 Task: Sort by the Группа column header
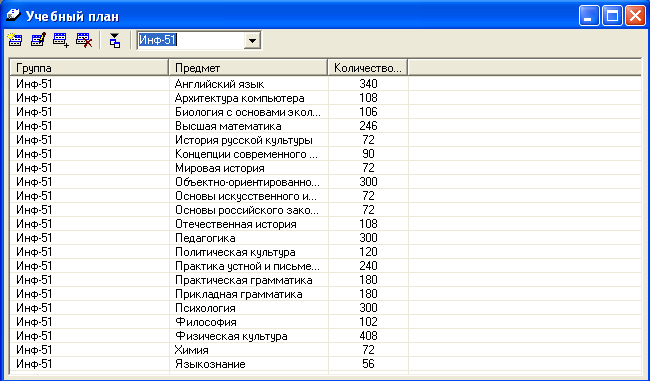(x=89, y=68)
